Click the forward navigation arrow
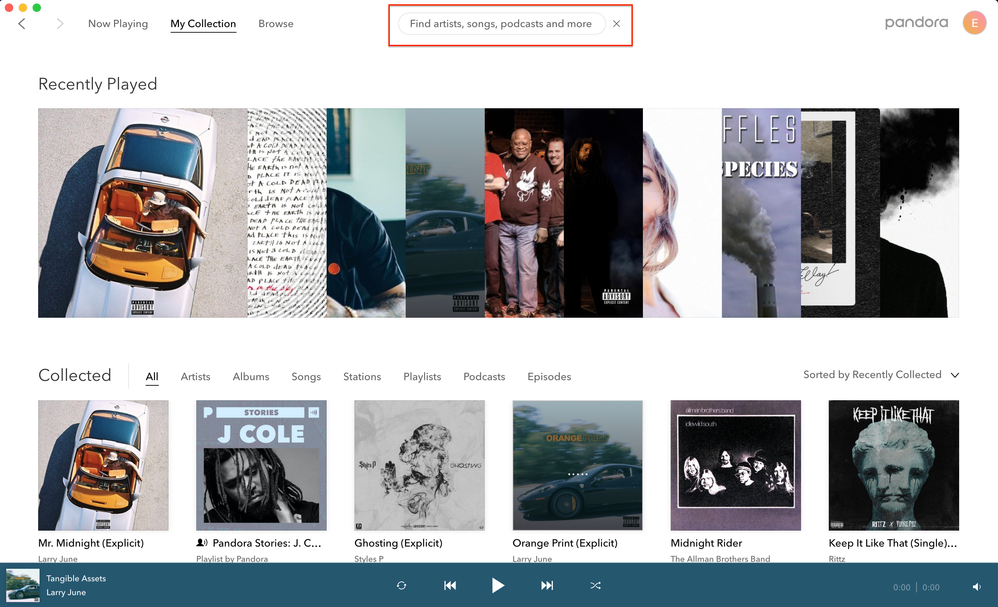Image resolution: width=998 pixels, height=607 pixels. pyautogui.click(x=60, y=24)
